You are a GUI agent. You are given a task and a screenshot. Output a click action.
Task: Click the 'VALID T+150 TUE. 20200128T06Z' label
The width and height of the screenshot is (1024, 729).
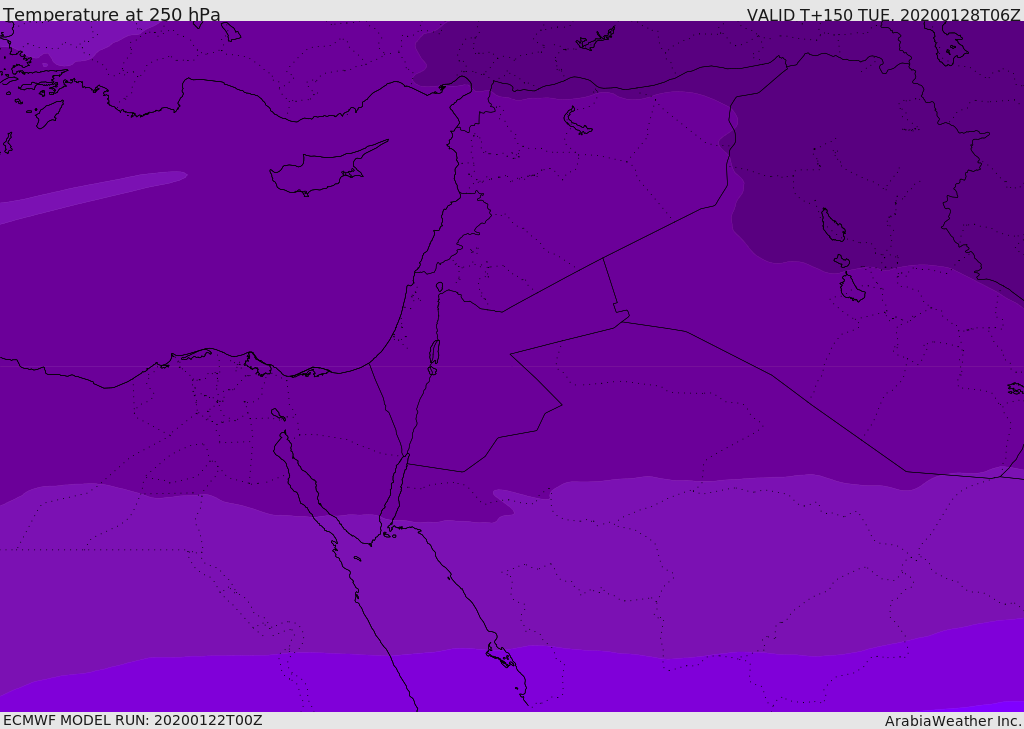coord(884,15)
